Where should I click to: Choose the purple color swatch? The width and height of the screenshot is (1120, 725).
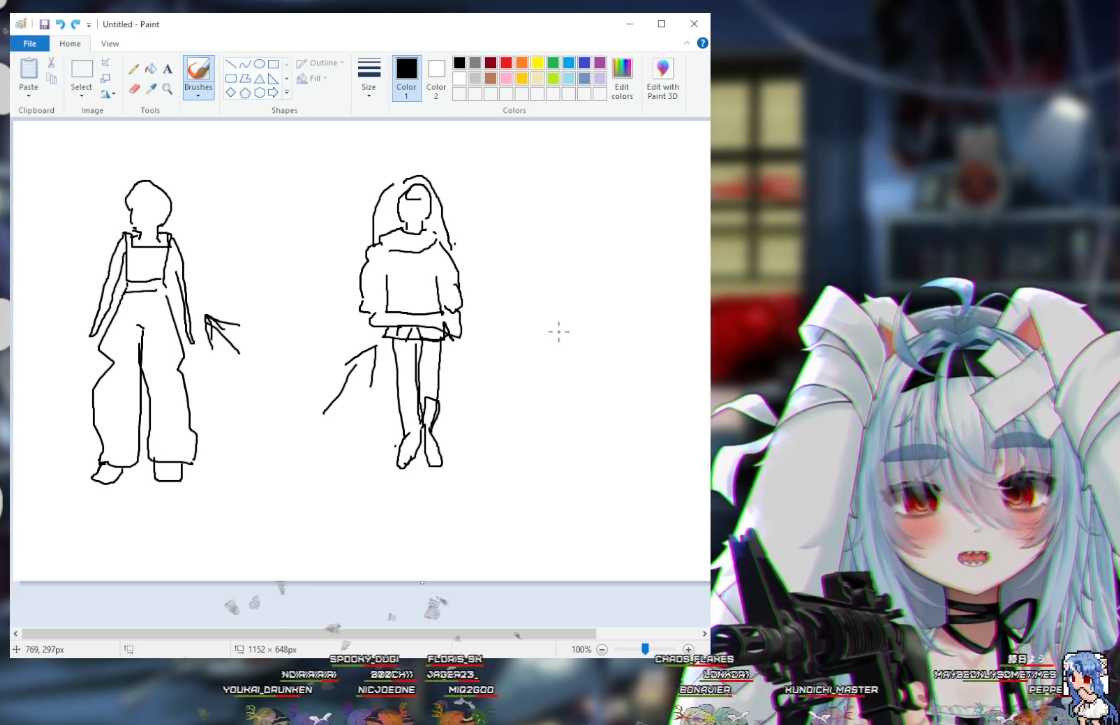pyautogui.click(x=600, y=63)
